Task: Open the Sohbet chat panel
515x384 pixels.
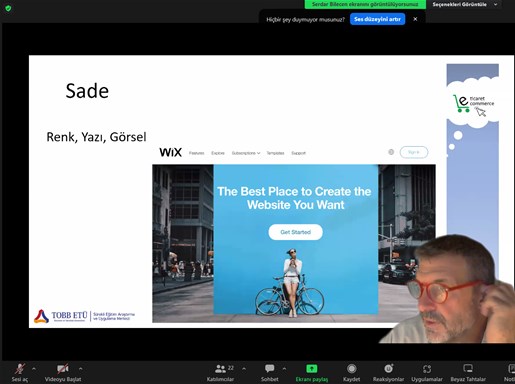Action: point(269,372)
